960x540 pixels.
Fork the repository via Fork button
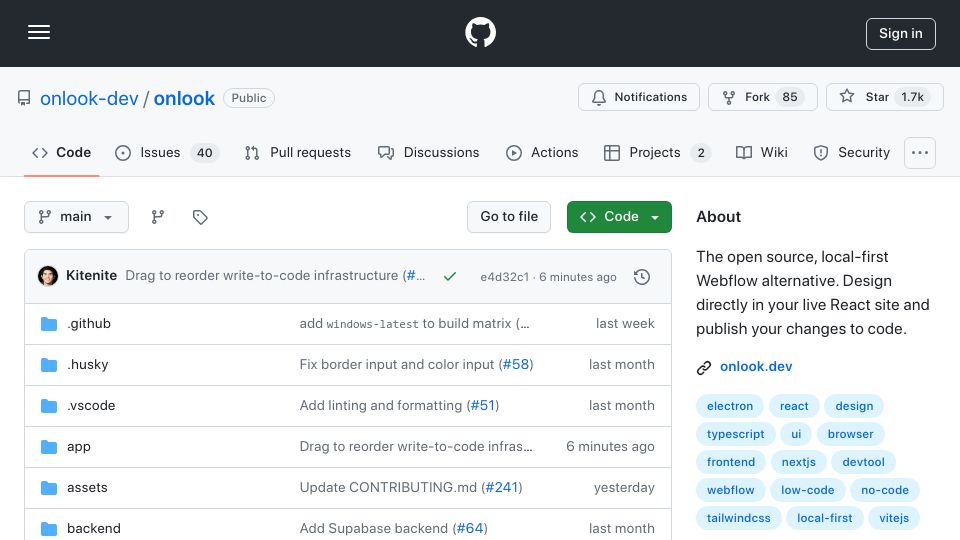[x=762, y=97]
